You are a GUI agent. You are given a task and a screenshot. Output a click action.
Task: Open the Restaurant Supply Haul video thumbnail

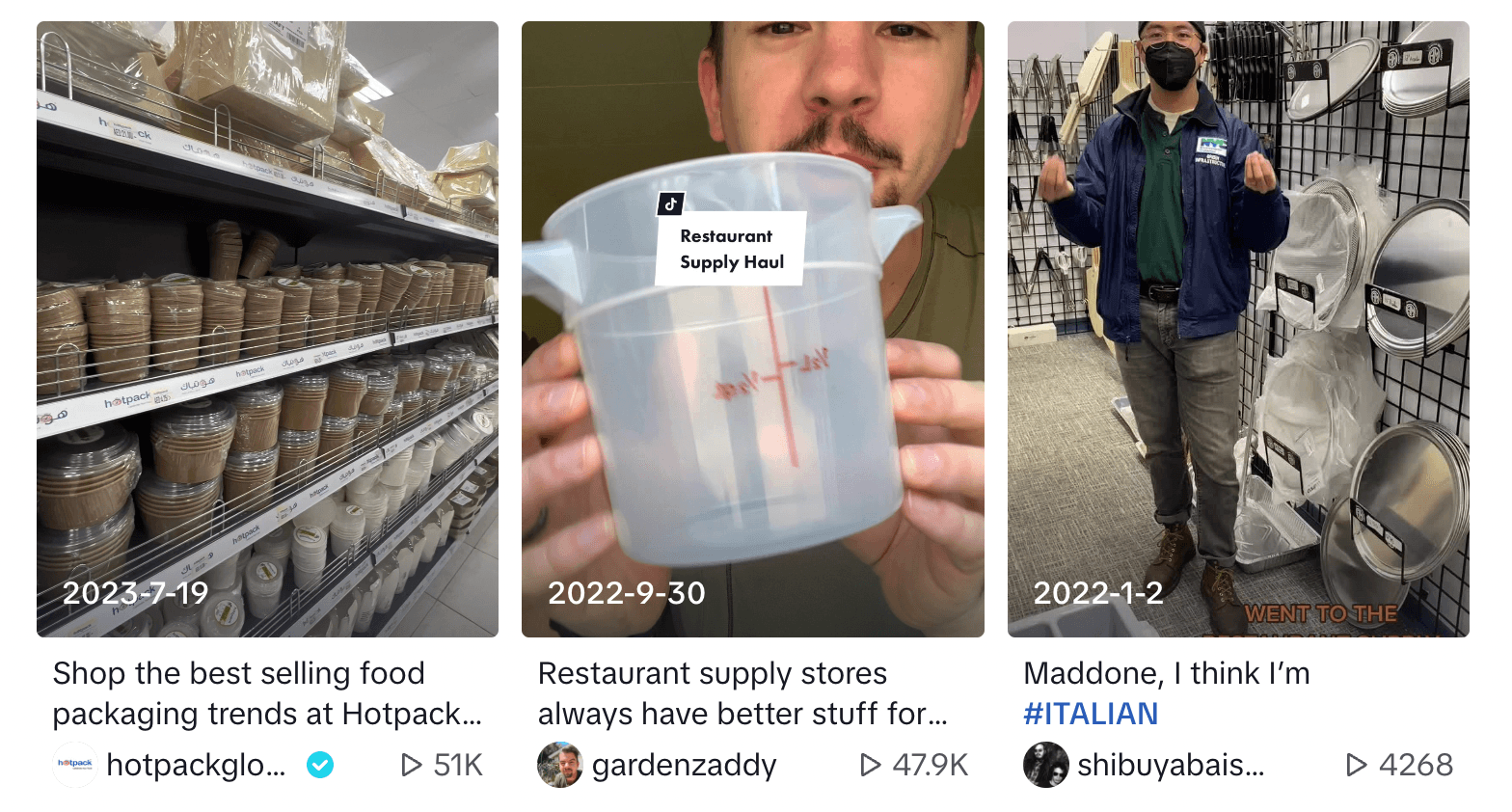753,329
